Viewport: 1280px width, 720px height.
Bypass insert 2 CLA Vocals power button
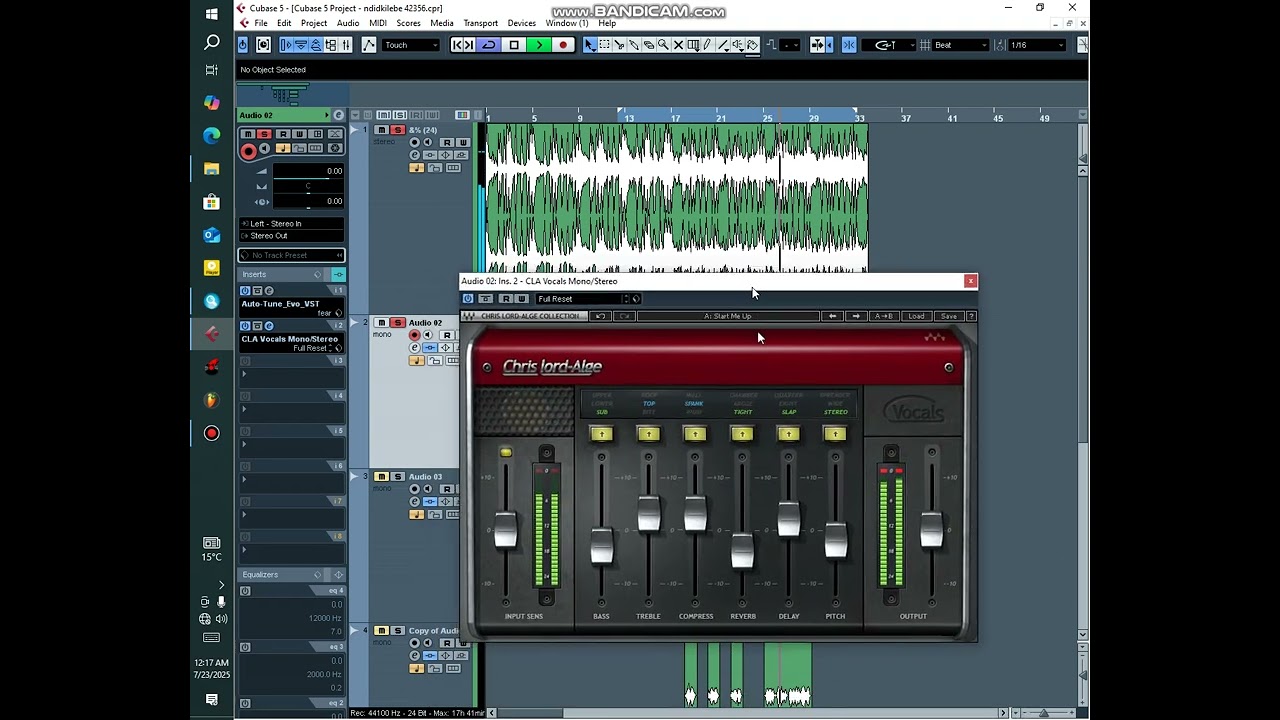tap(245, 326)
